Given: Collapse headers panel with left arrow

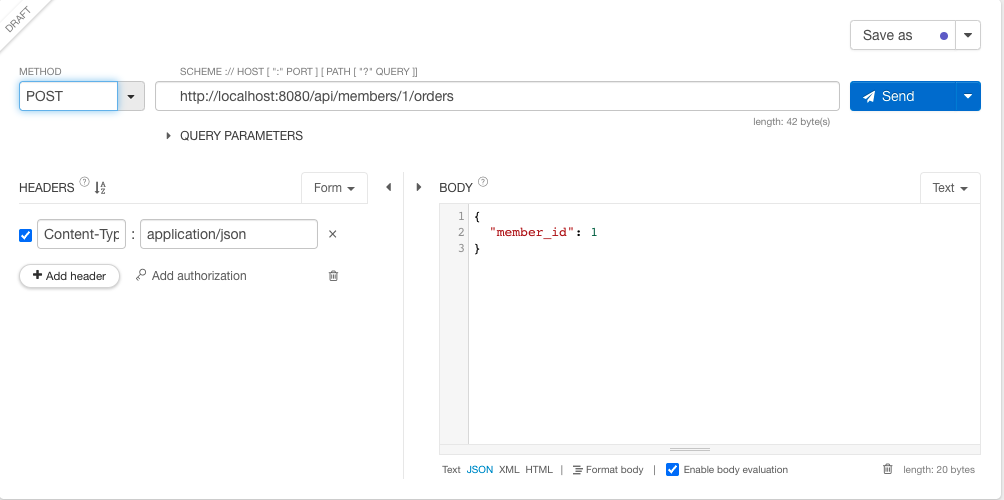Looking at the screenshot, I should 388,187.
